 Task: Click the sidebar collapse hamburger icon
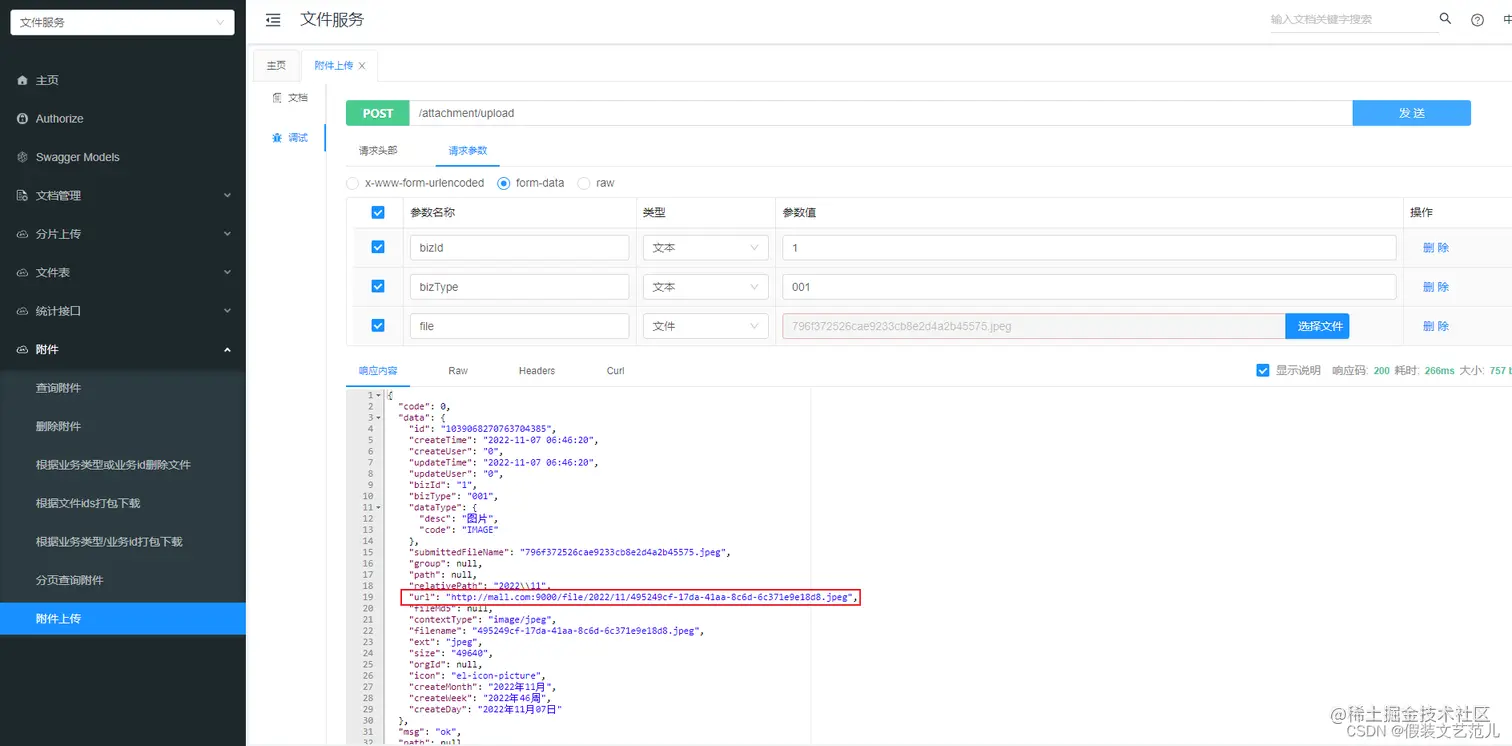(x=273, y=20)
